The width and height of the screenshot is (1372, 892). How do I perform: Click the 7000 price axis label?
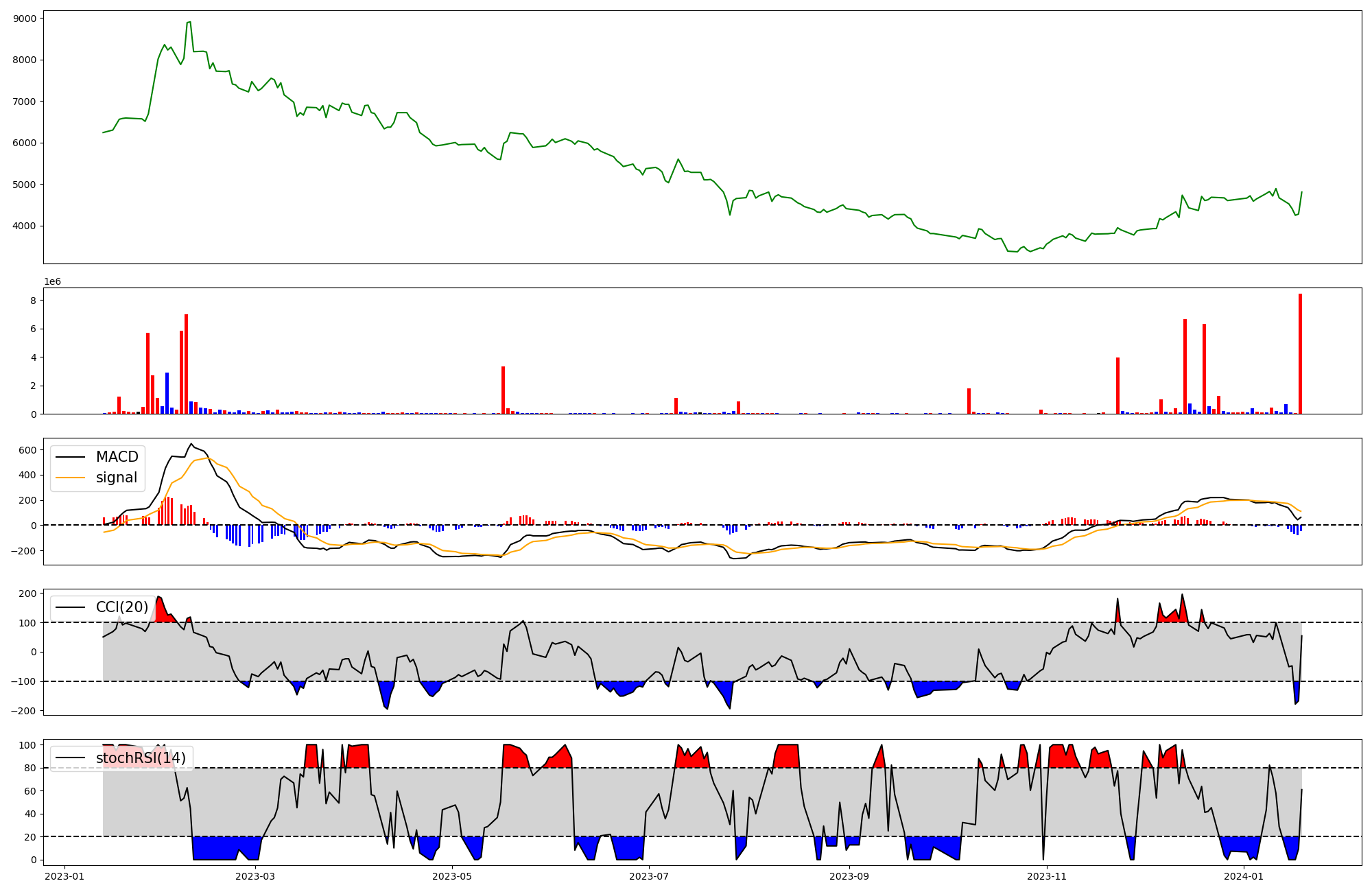[25, 102]
